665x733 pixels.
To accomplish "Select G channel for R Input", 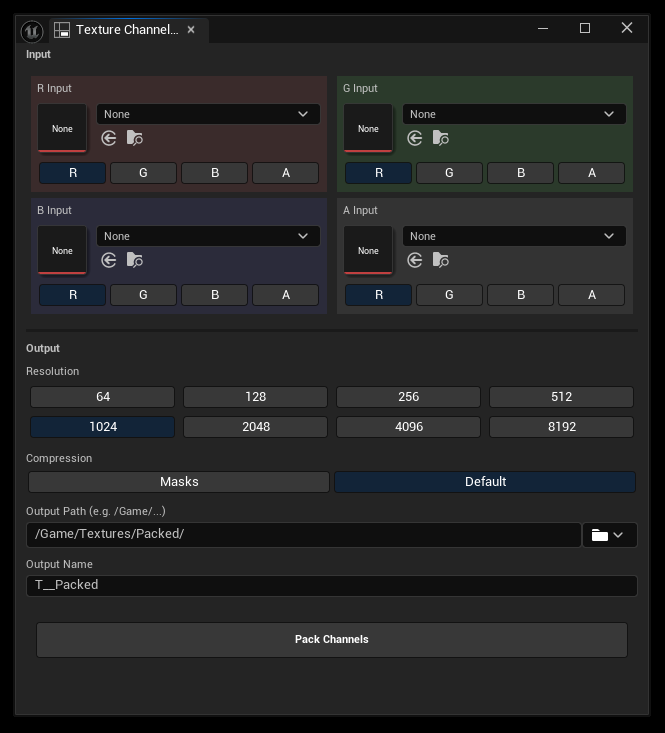I will pyautogui.click(x=143, y=173).
